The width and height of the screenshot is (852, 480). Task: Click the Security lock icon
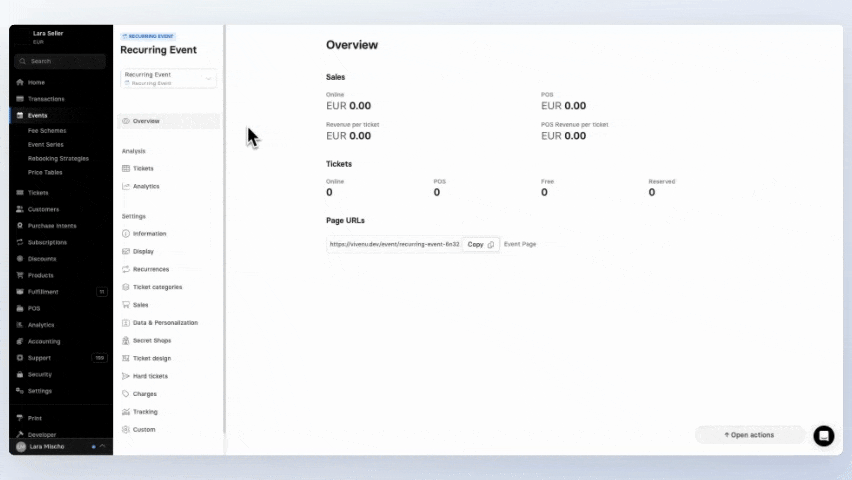click(x=20, y=374)
